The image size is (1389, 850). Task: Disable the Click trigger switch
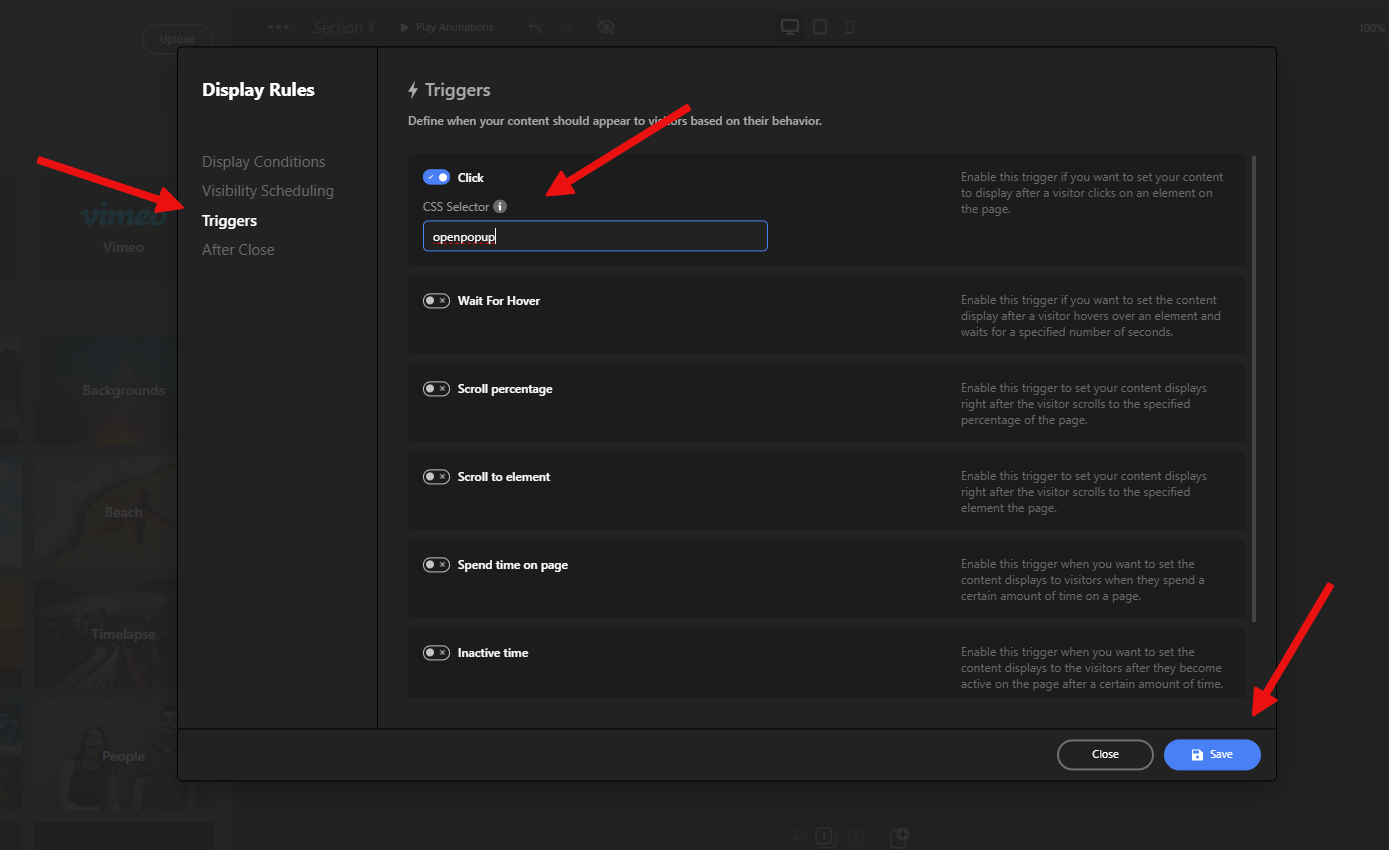pos(436,177)
